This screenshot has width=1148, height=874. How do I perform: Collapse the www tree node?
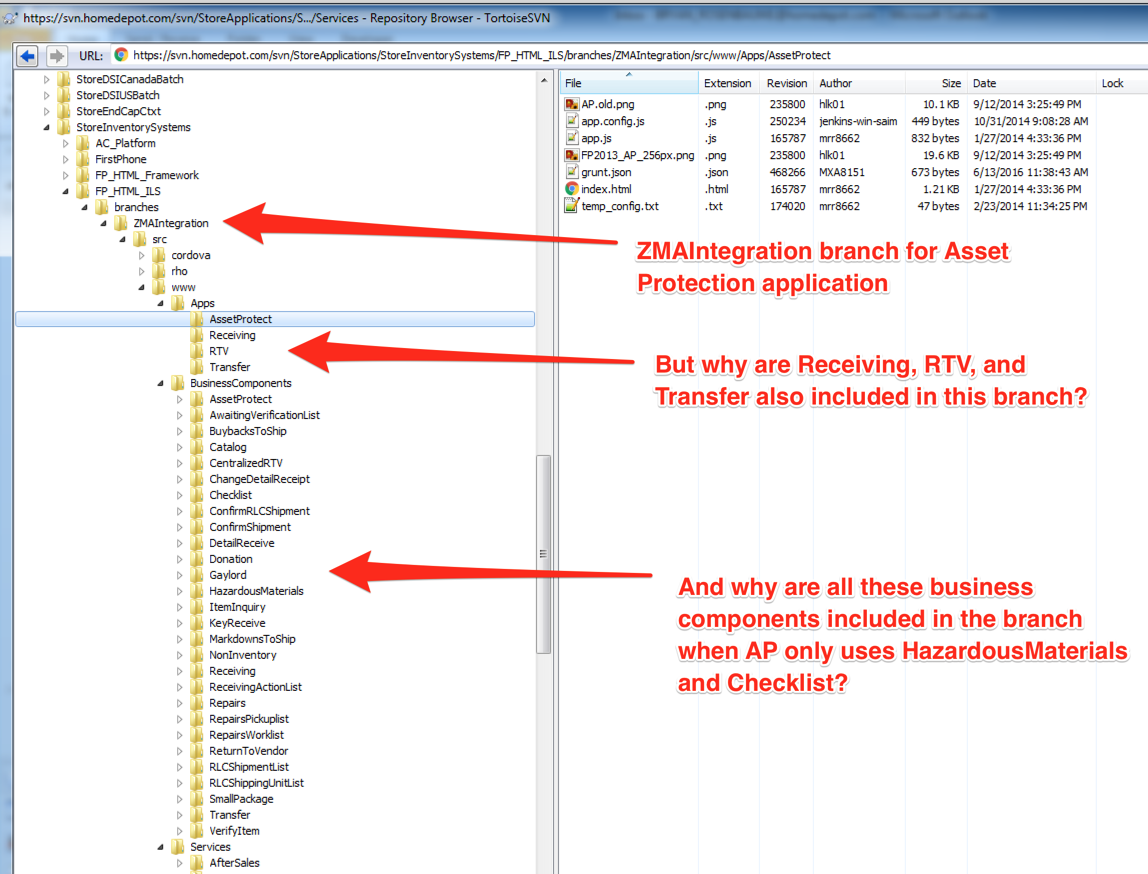click(142, 288)
